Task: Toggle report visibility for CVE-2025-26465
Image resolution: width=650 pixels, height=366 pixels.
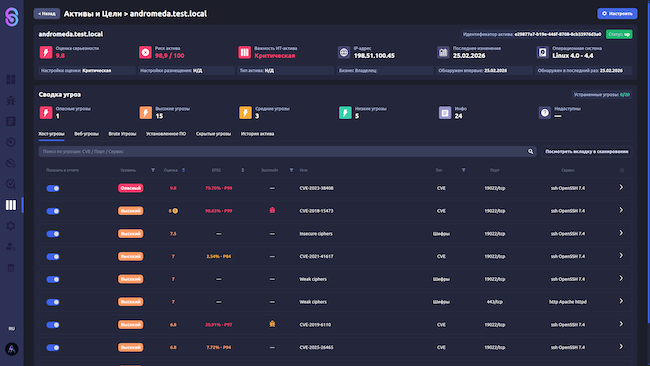Action: coord(53,347)
